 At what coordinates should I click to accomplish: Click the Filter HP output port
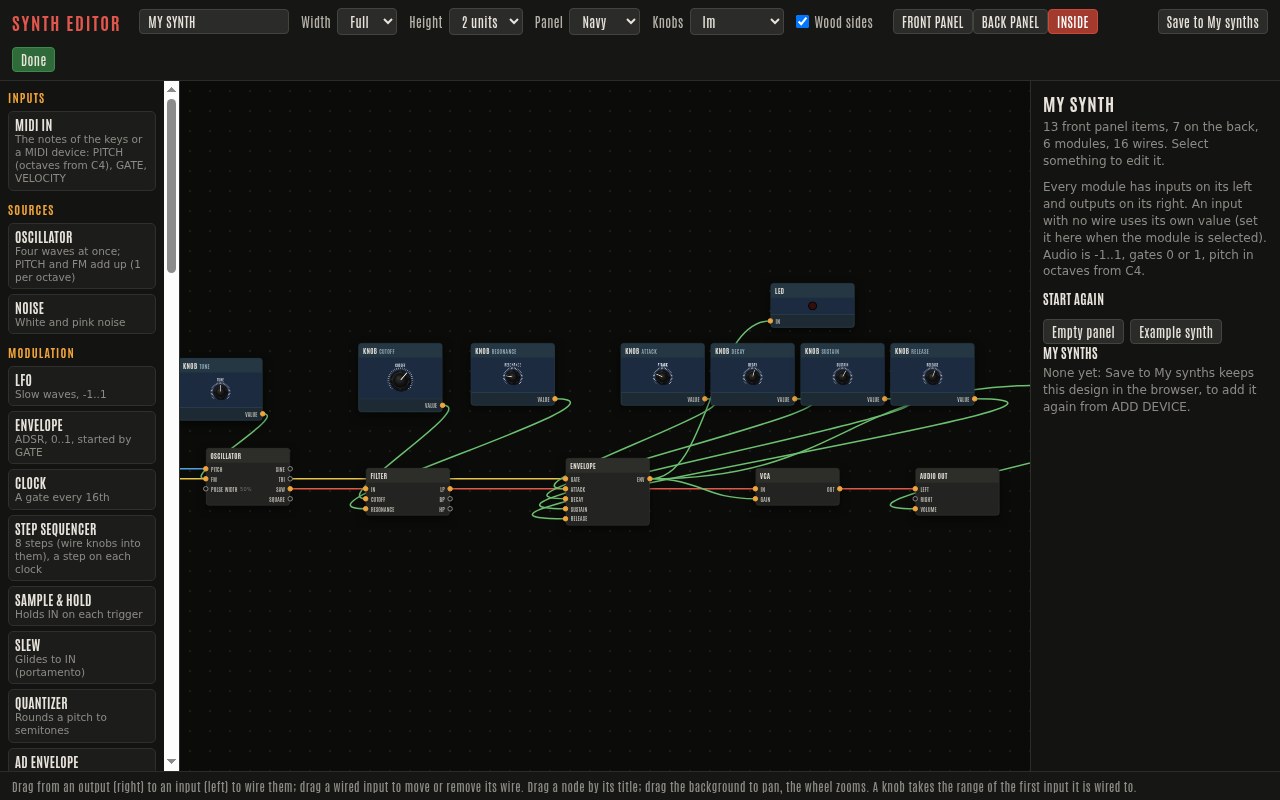pyautogui.click(x=450, y=509)
